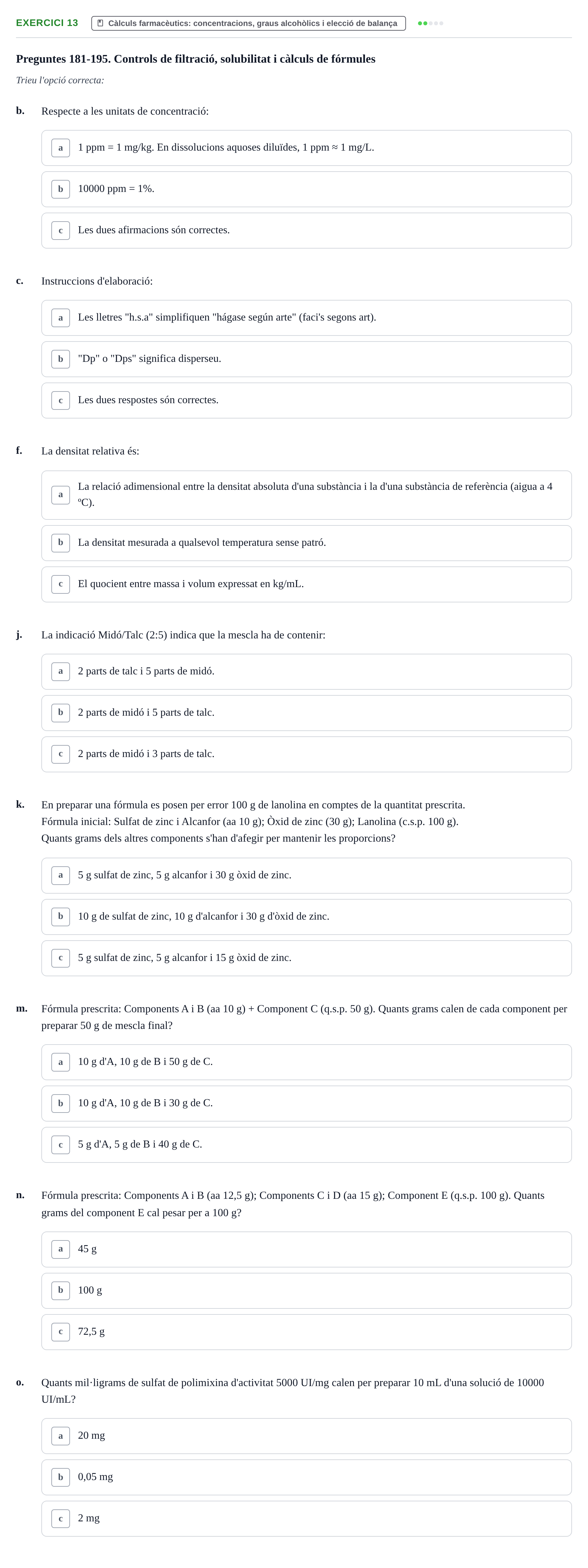Choose 'El quocient entre massa i volum' option

pos(306,584)
